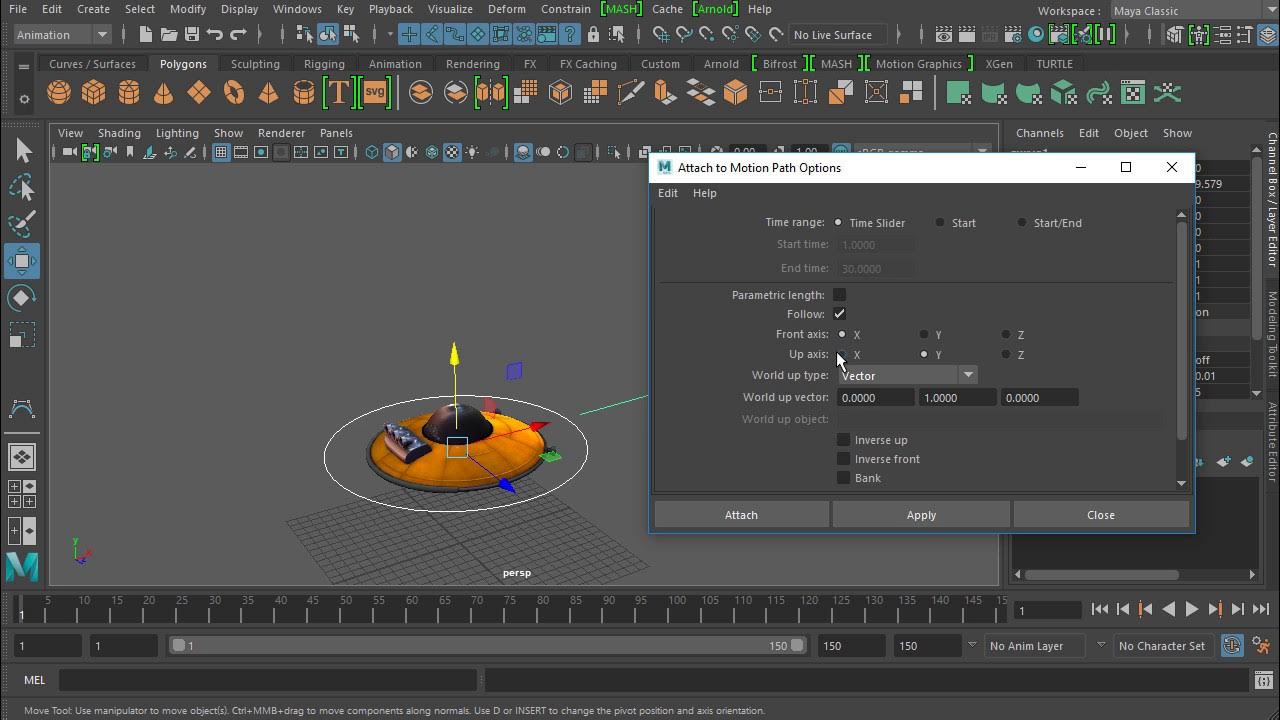Select Z as the Front axis
The image size is (1280, 720).
tap(1006, 335)
